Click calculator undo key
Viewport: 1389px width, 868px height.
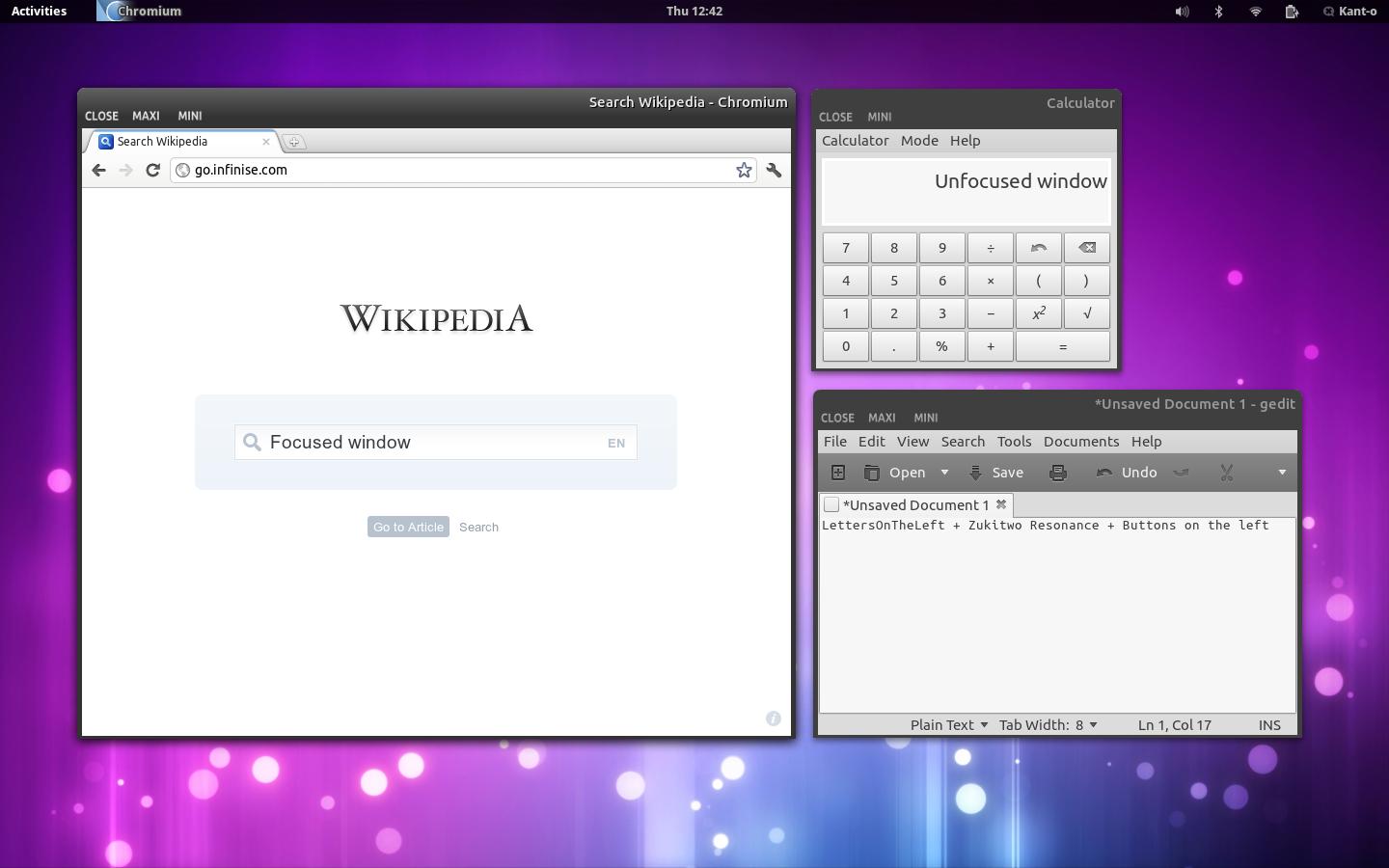coord(1039,248)
